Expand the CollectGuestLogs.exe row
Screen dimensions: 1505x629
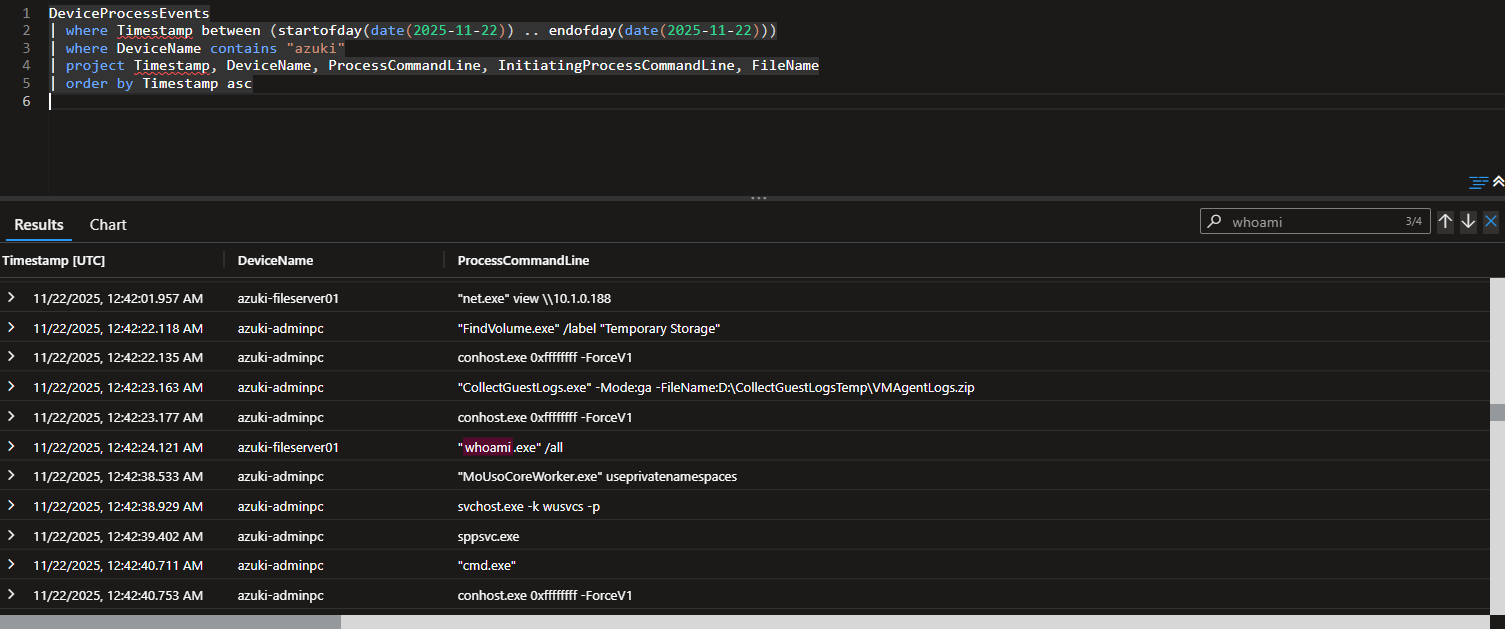click(12, 387)
